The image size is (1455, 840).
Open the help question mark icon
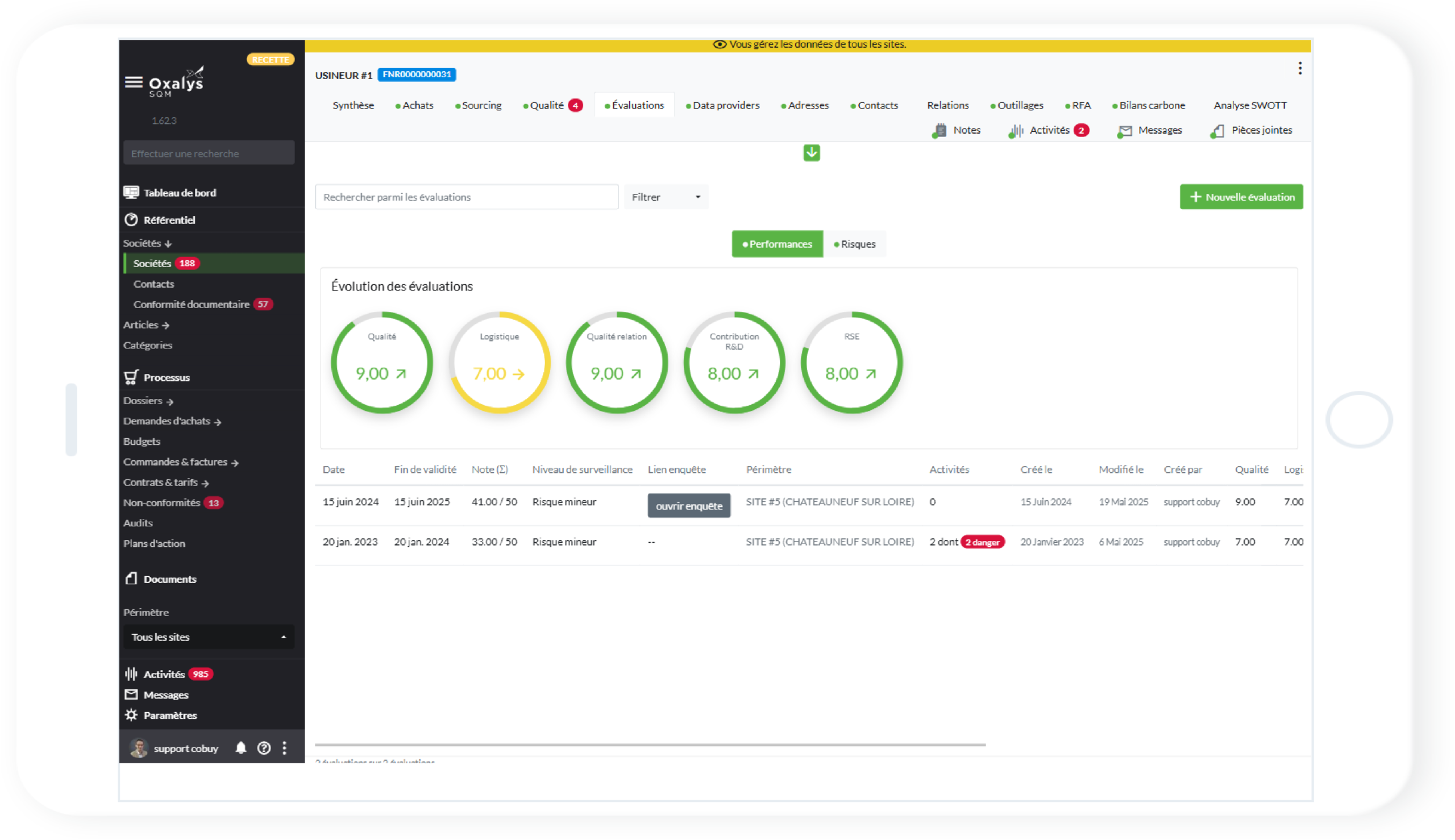click(x=264, y=748)
